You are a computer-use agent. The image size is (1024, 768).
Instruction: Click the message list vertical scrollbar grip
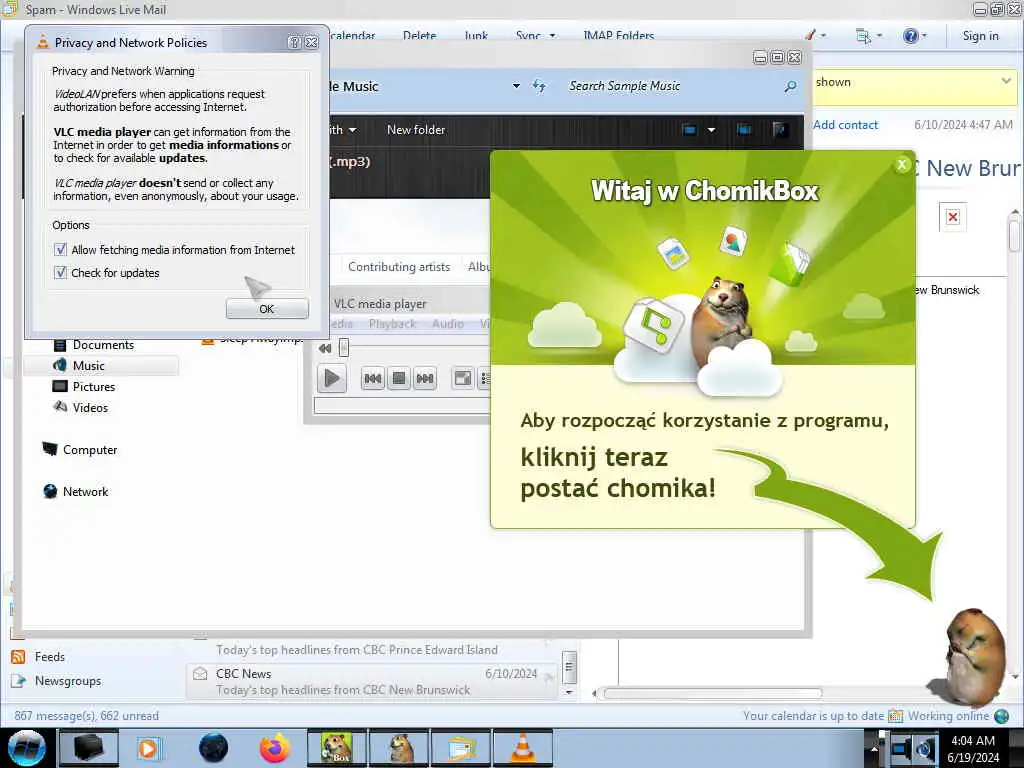569,667
